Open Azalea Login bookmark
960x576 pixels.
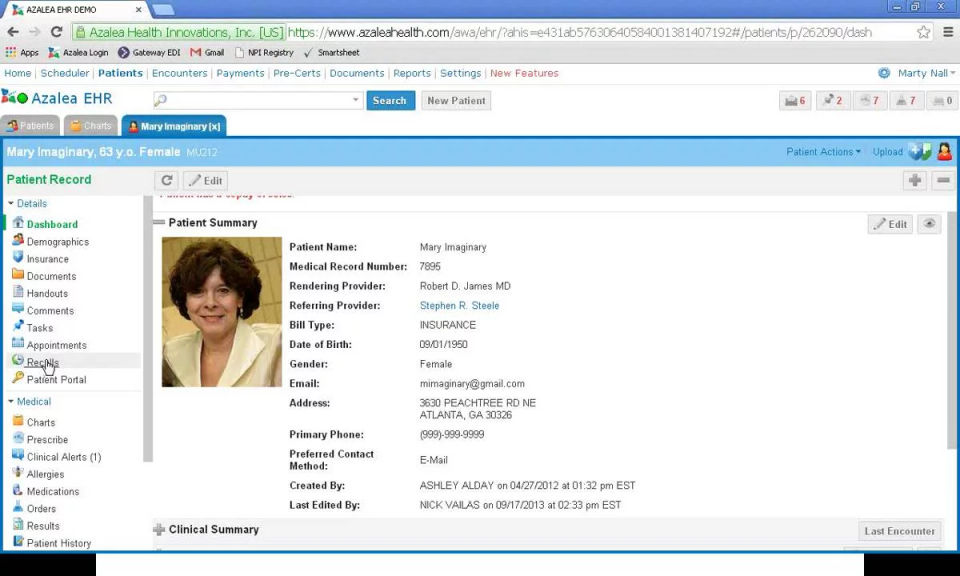78,53
